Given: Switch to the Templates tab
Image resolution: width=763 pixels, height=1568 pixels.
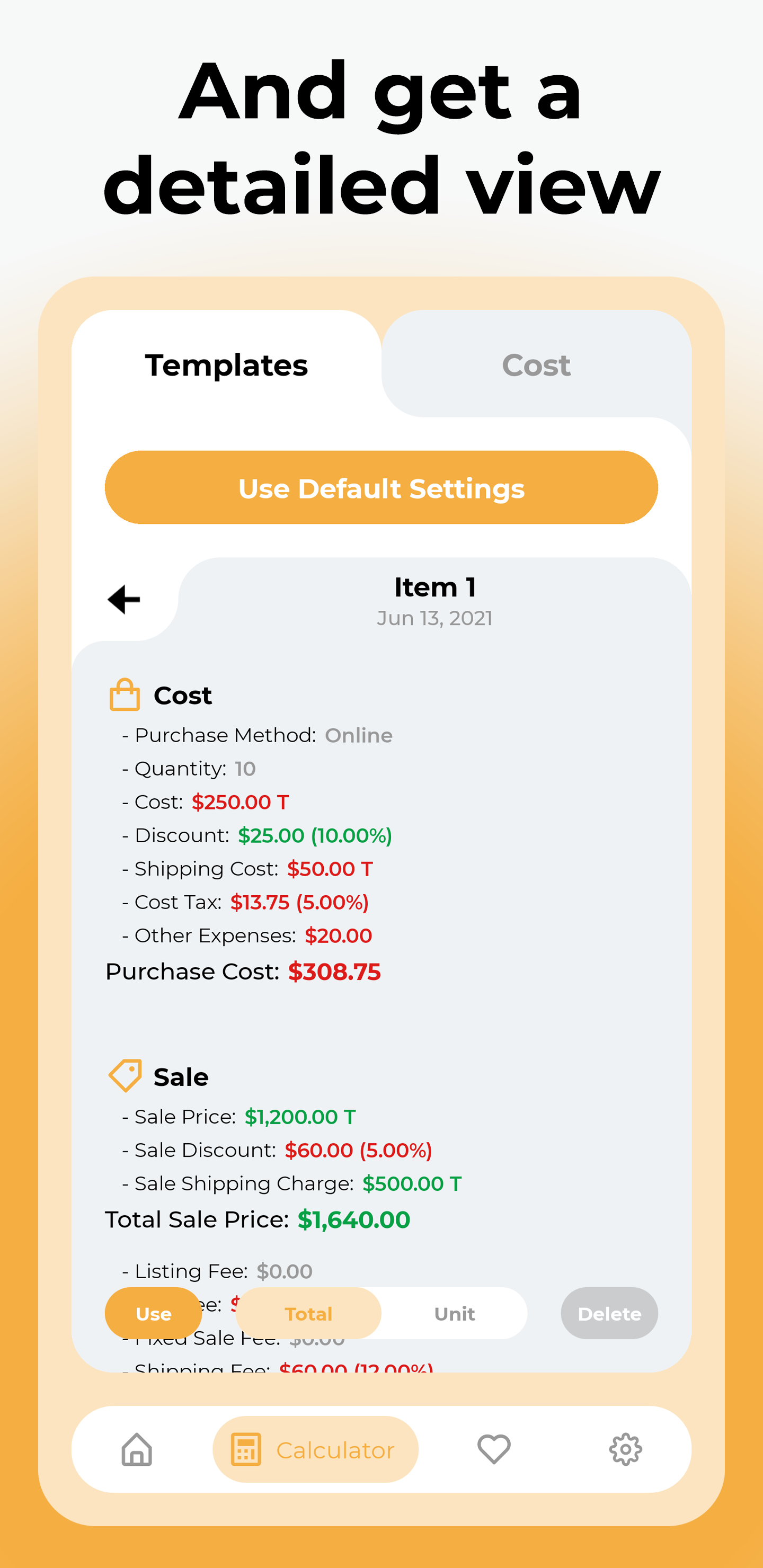Looking at the screenshot, I should point(227,365).
